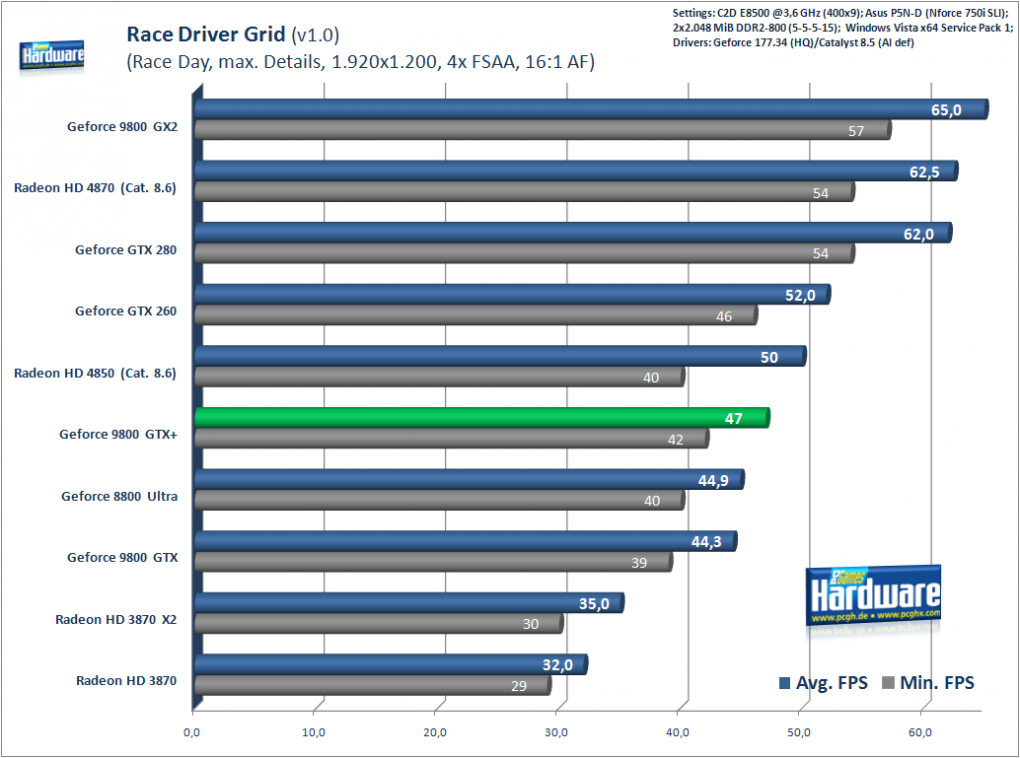Click the 40 minimum value for Radeon HD 4850

coord(651,378)
